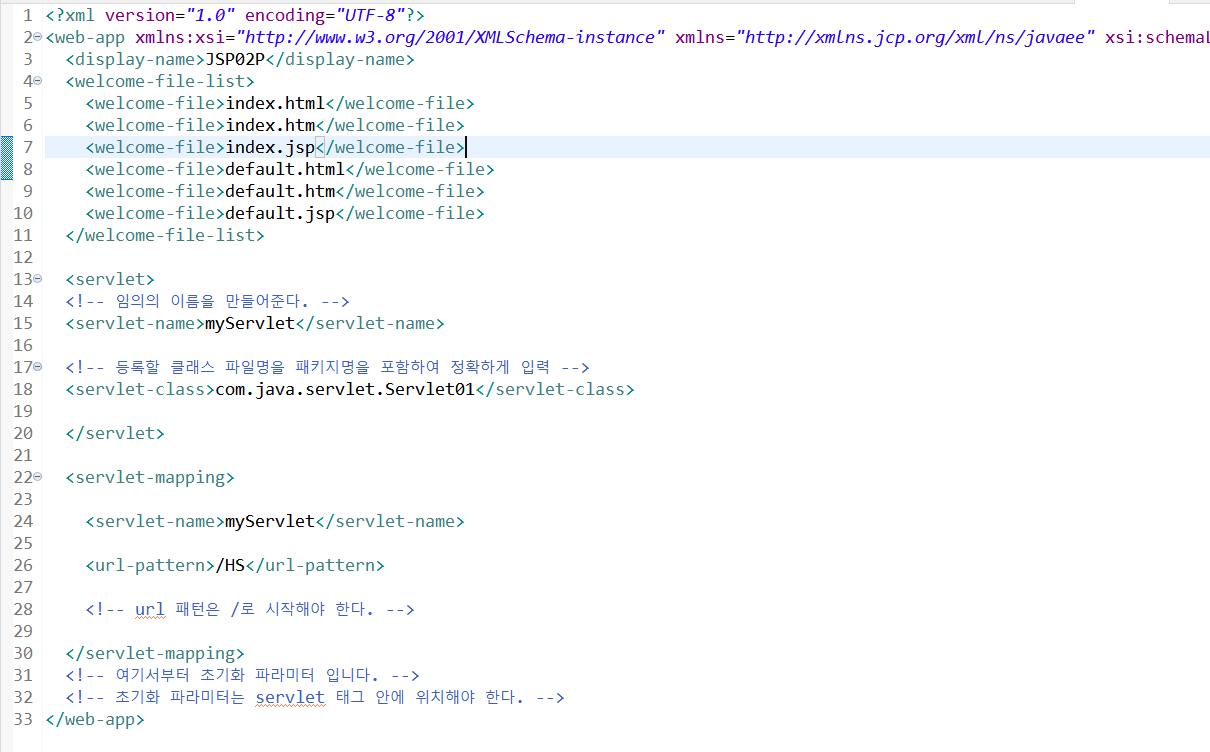Viewport: 1210px width, 752px height.
Task: Click line number 27 in the gutter
Action: point(23,587)
